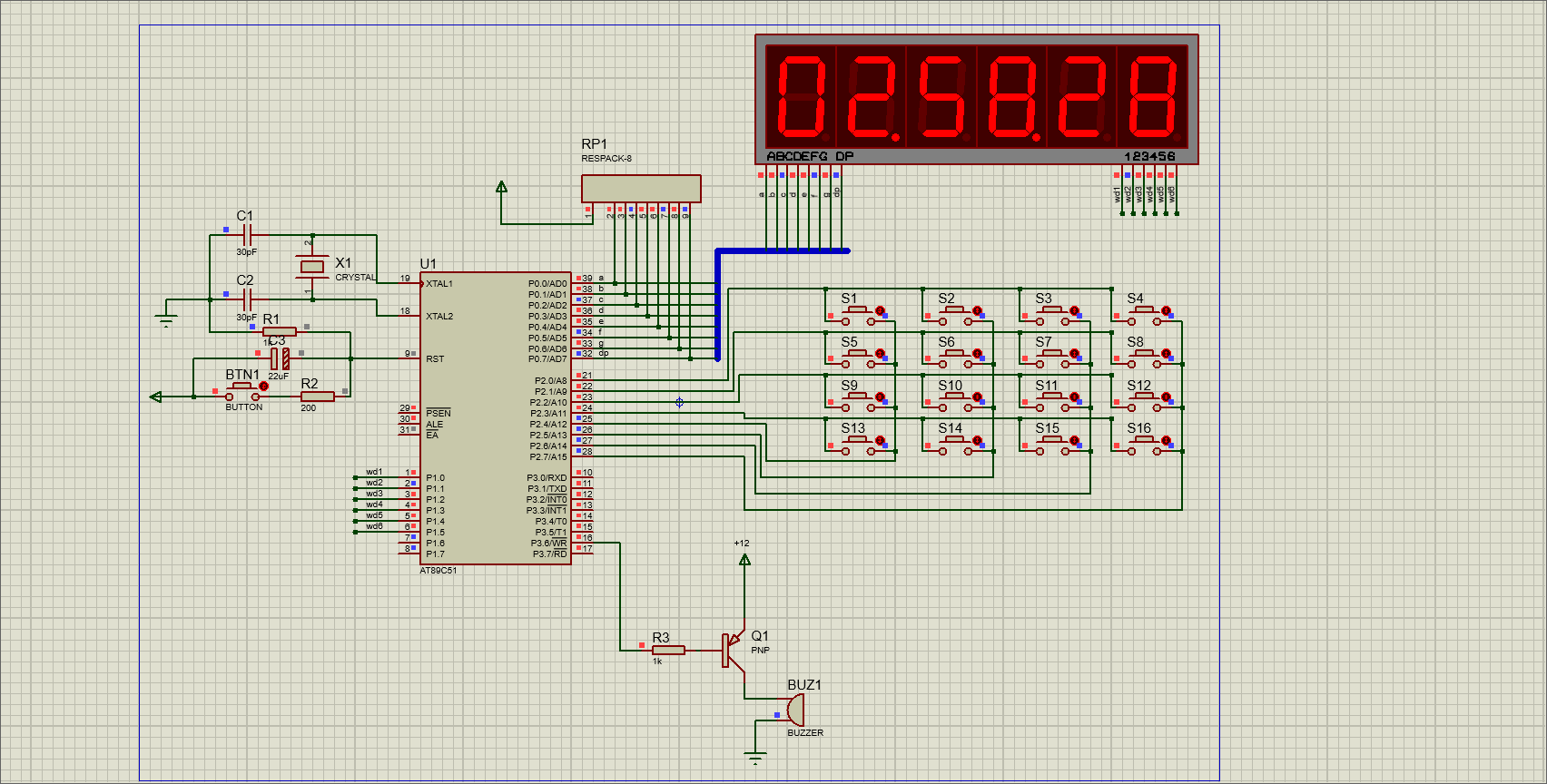Click the "RST" pin label
Image resolution: width=1547 pixels, height=784 pixels.
435,359
